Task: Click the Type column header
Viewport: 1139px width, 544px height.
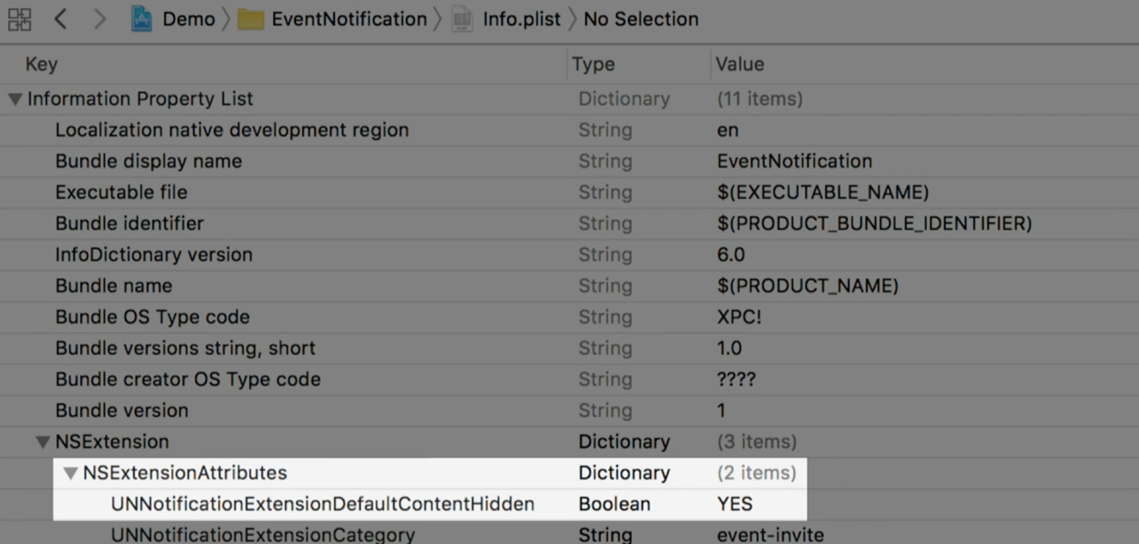Action: point(593,64)
